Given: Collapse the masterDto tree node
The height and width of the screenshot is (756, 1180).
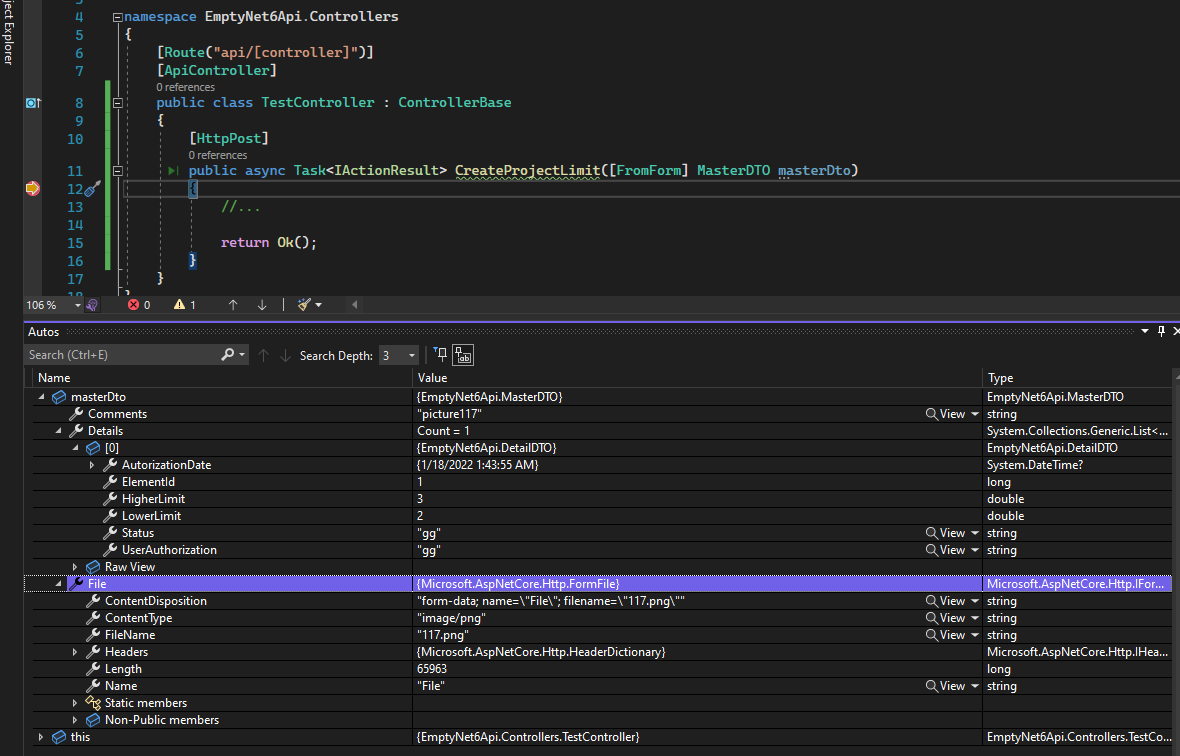Looking at the screenshot, I should tap(41, 396).
